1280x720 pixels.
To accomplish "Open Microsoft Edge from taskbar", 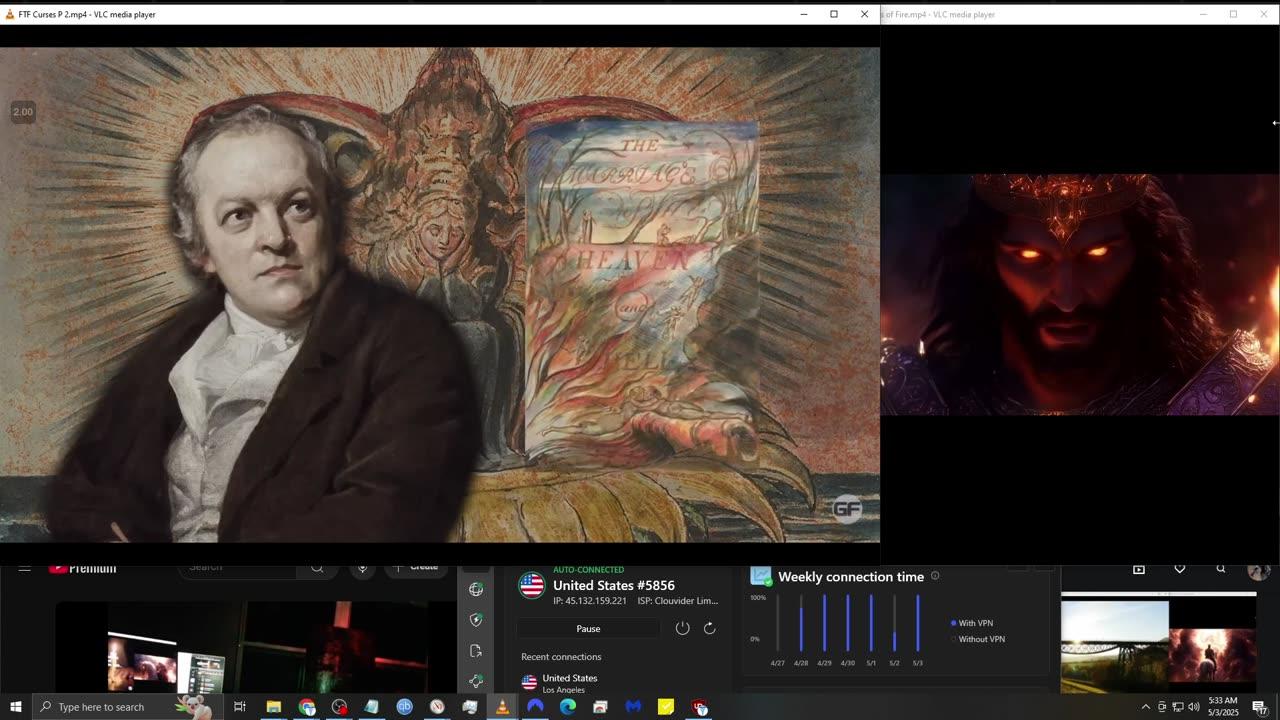I will 568,707.
